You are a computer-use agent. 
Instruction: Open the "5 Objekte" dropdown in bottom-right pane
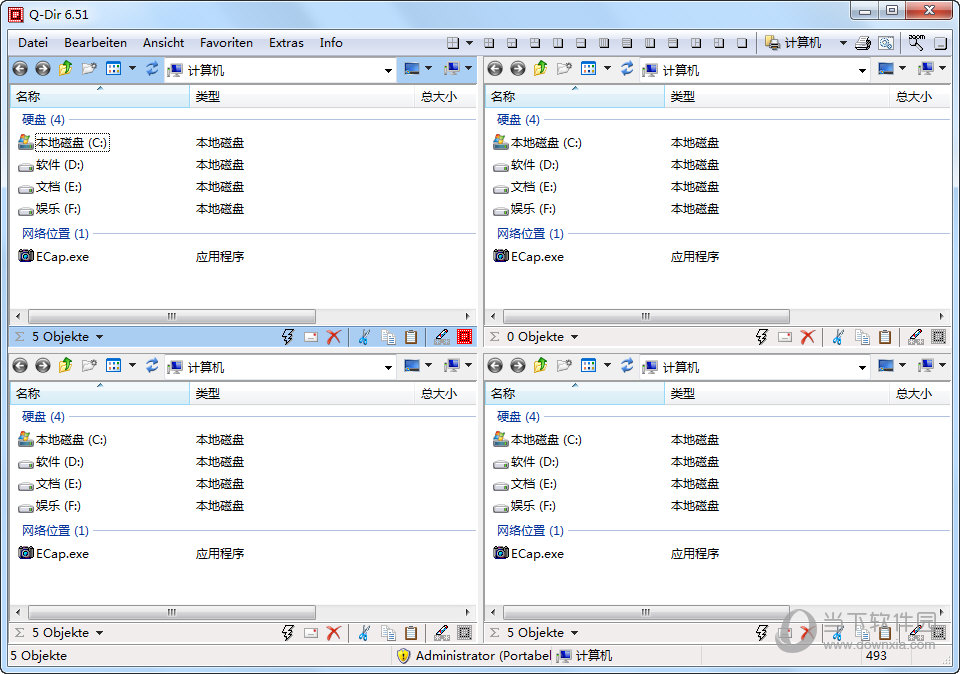[574, 633]
